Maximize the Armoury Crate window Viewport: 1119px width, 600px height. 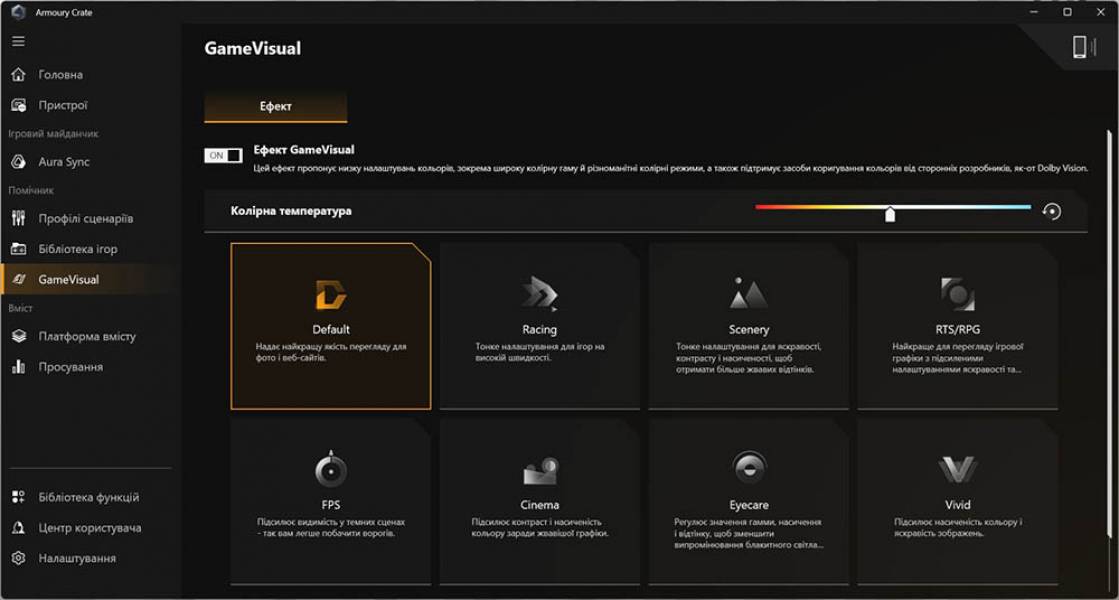pos(1067,12)
